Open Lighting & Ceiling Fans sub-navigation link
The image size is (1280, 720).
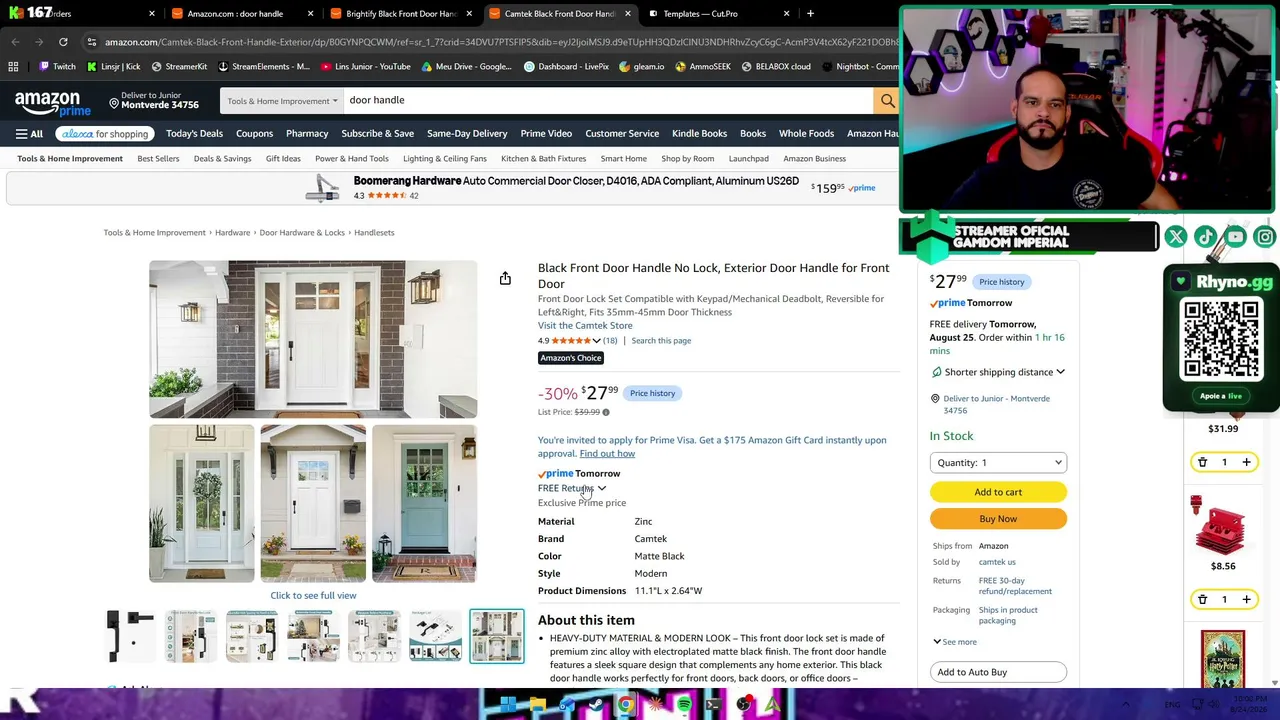point(444,159)
